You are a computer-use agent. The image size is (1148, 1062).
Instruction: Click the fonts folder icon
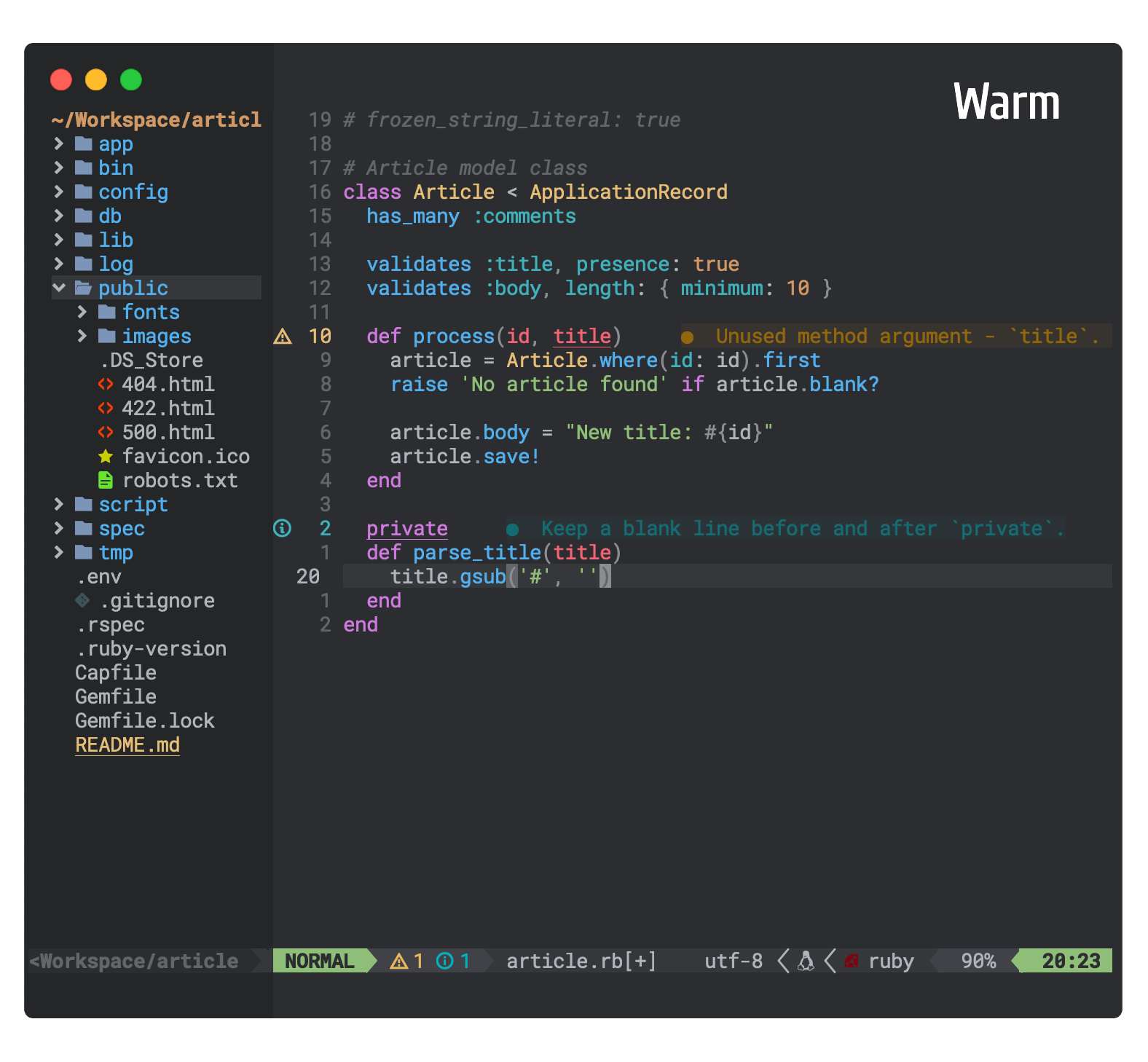tap(107, 312)
